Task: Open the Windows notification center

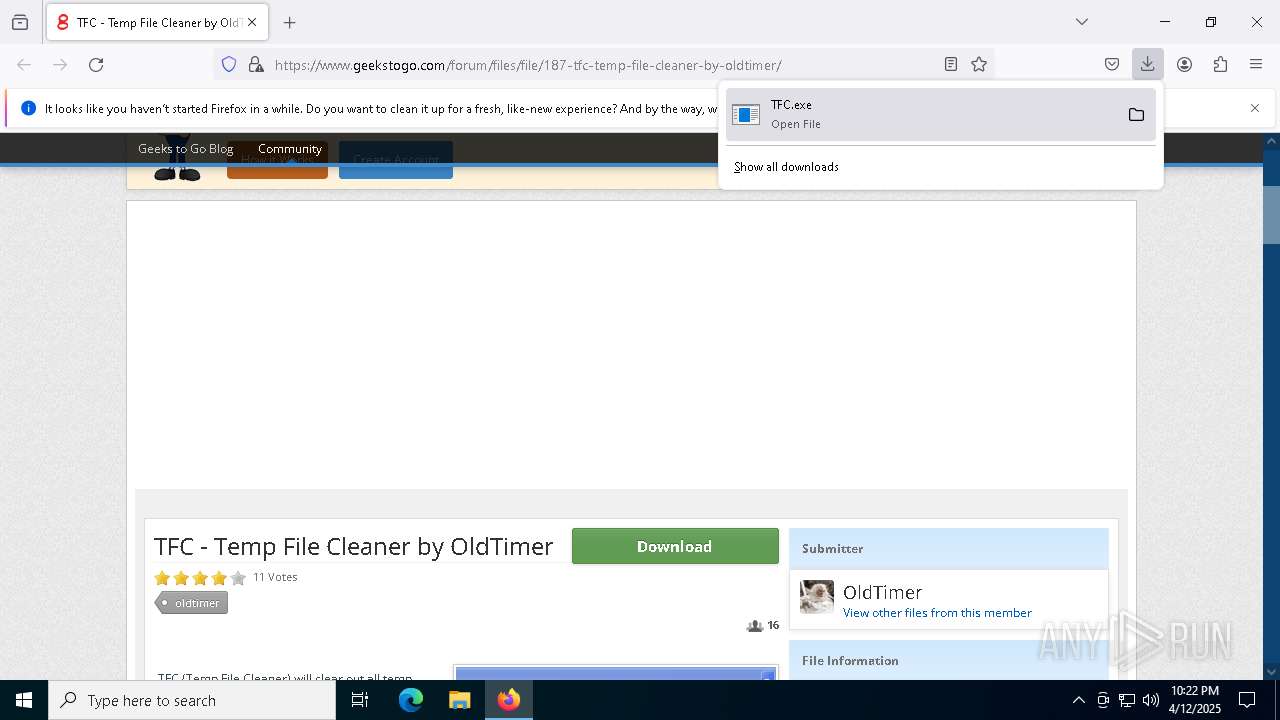Action: (1247, 700)
